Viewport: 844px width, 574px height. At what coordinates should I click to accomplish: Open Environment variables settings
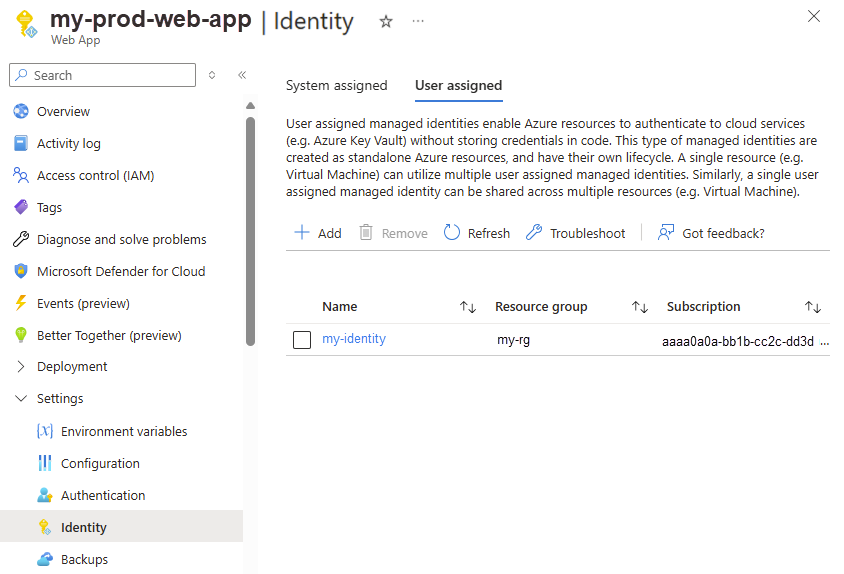tap(124, 431)
